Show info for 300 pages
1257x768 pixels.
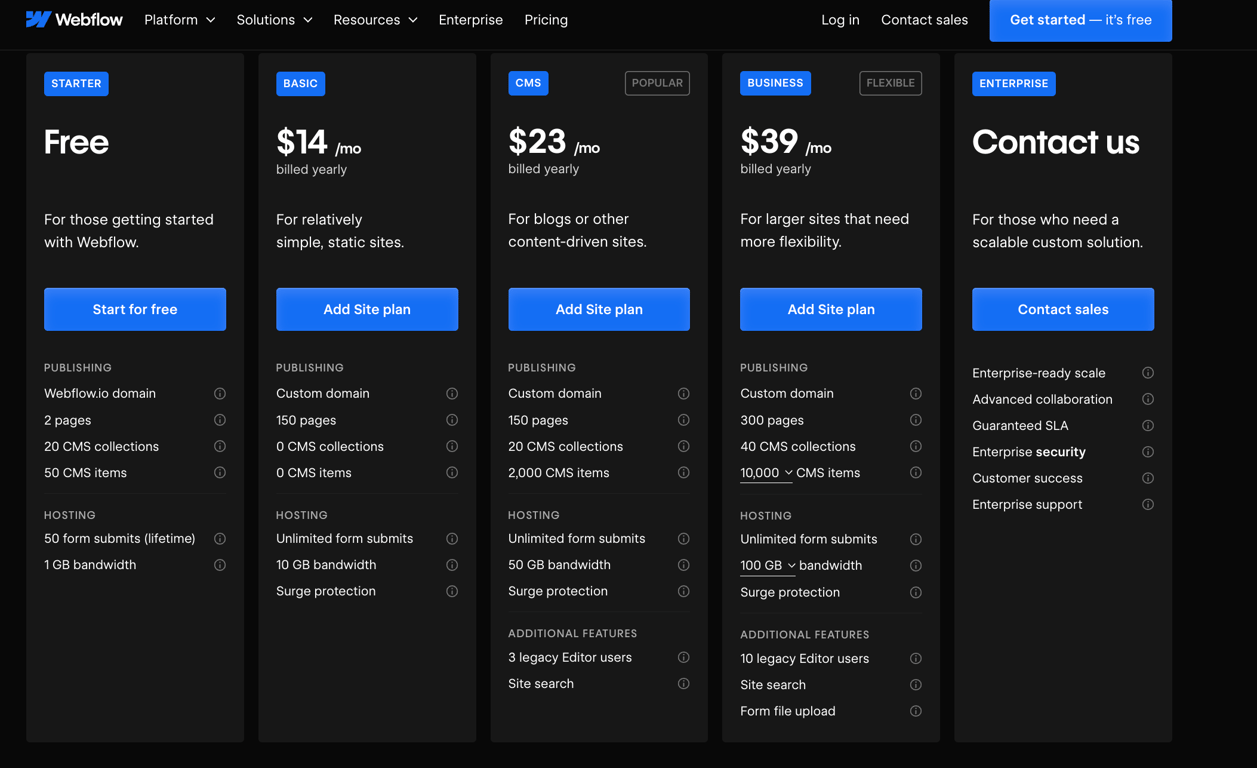pos(916,420)
